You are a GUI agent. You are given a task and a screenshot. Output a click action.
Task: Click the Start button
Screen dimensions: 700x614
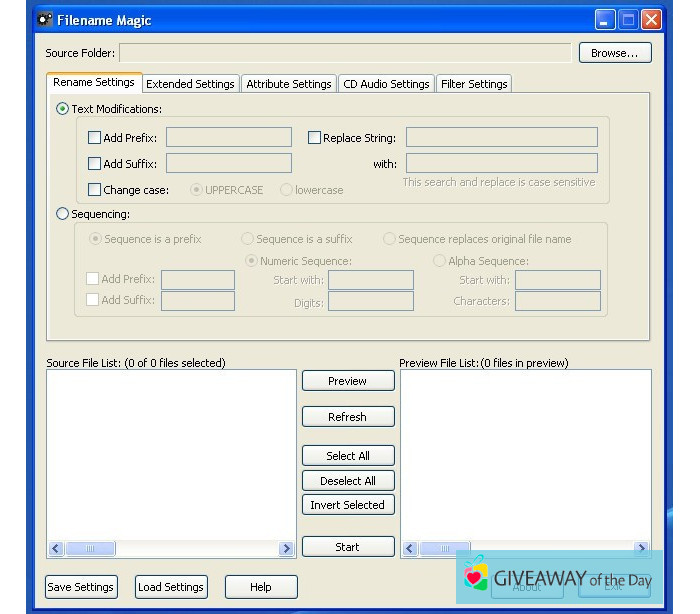[x=347, y=547]
